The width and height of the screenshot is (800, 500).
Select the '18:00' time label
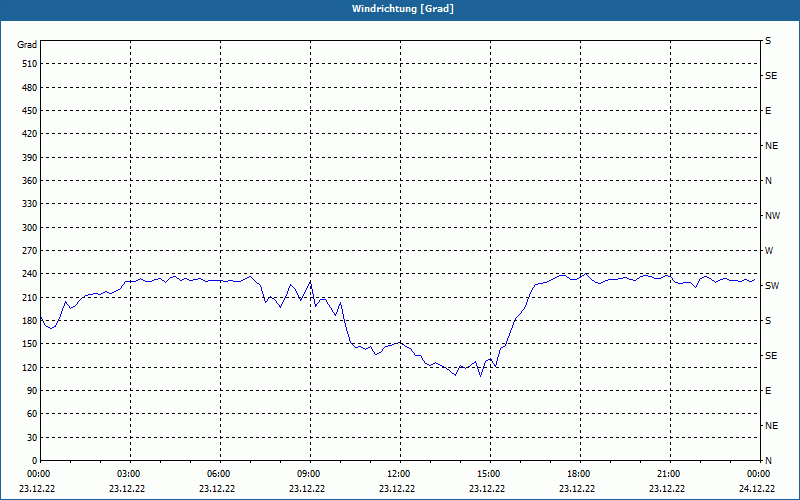point(580,474)
